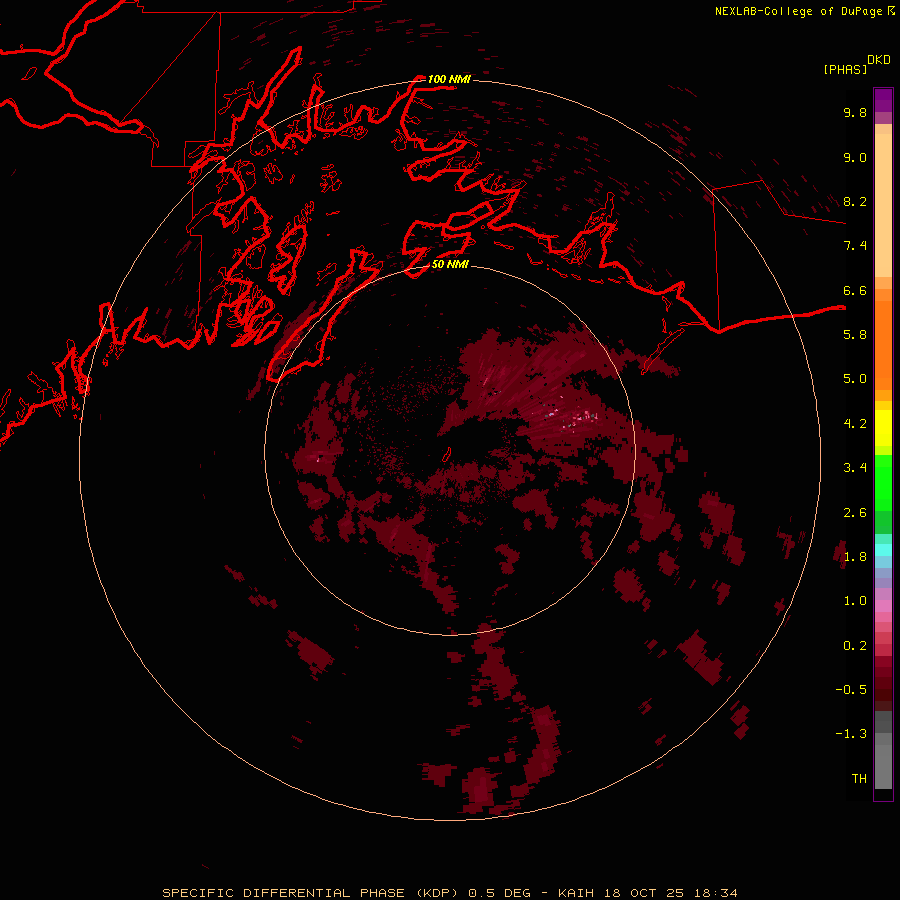
Task: Click the DKD legend title
Action: [878, 60]
